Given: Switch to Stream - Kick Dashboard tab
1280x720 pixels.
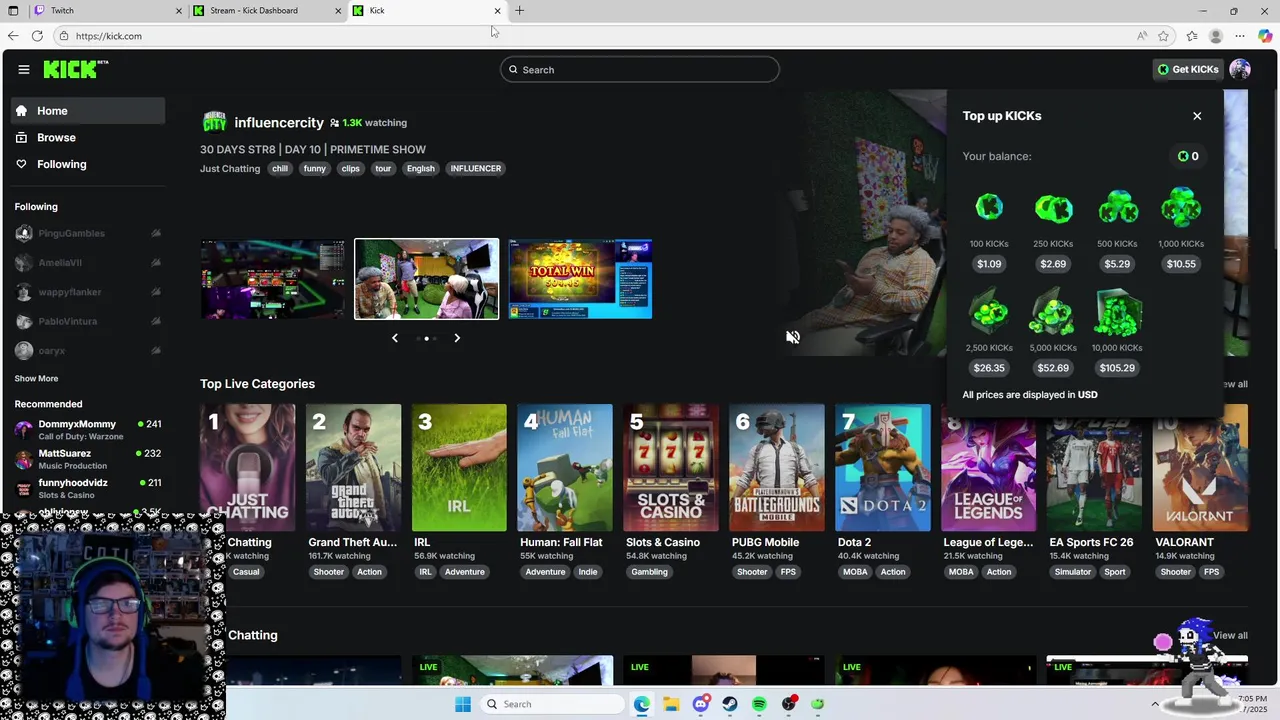Looking at the screenshot, I should click(x=268, y=10).
